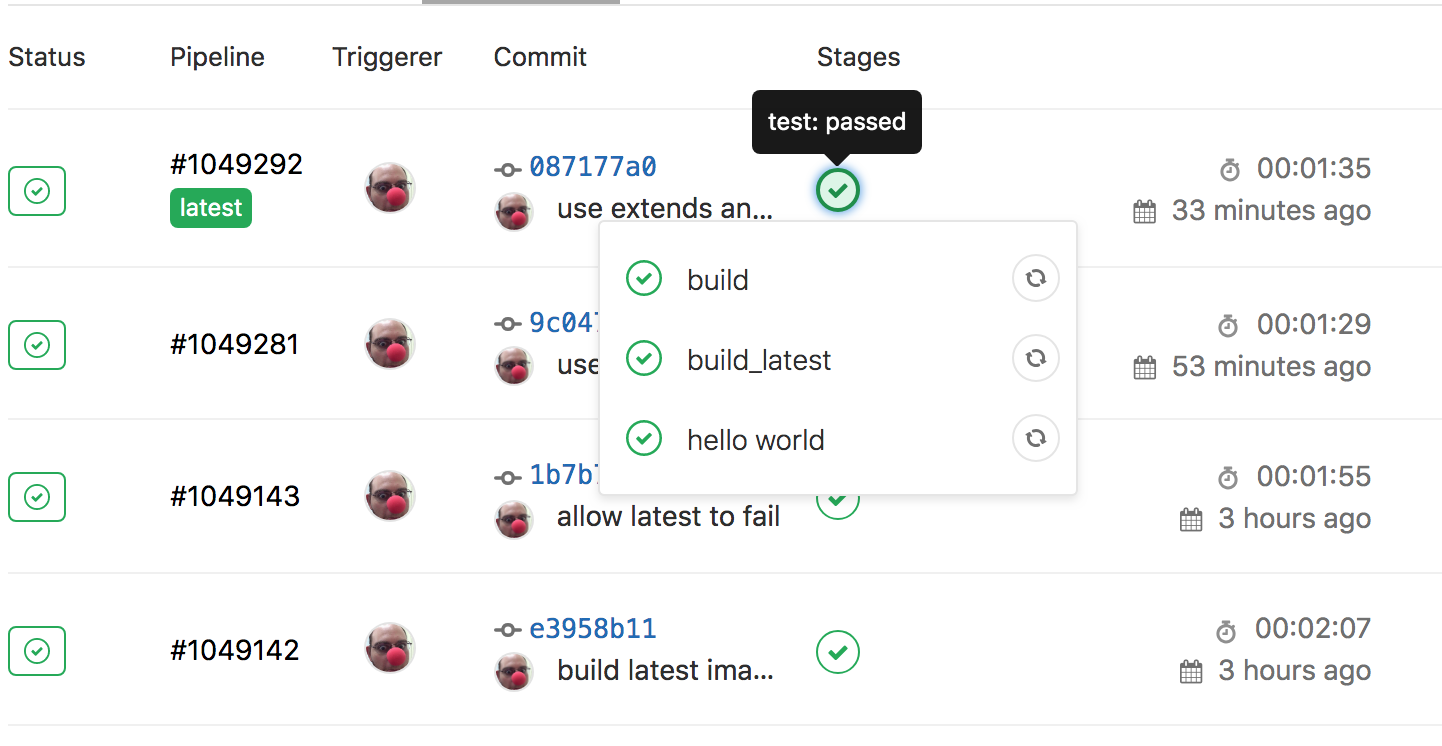Retry the build stage job
Image resolution: width=1442 pixels, height=746 pixels.
pyautogui.click(x=1035, y=278)
